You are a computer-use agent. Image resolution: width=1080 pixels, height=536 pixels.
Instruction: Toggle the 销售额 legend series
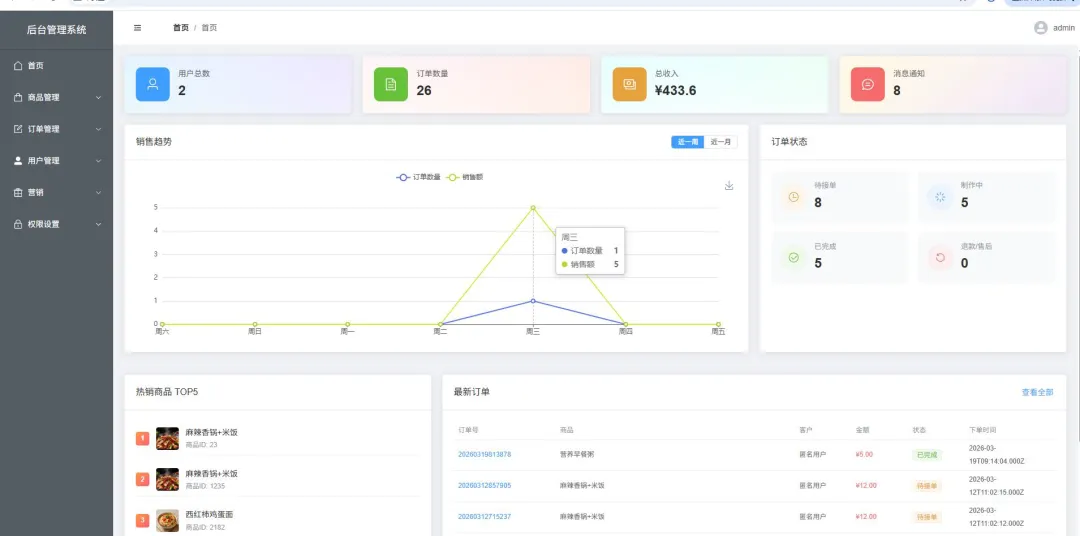click(464, 177)
